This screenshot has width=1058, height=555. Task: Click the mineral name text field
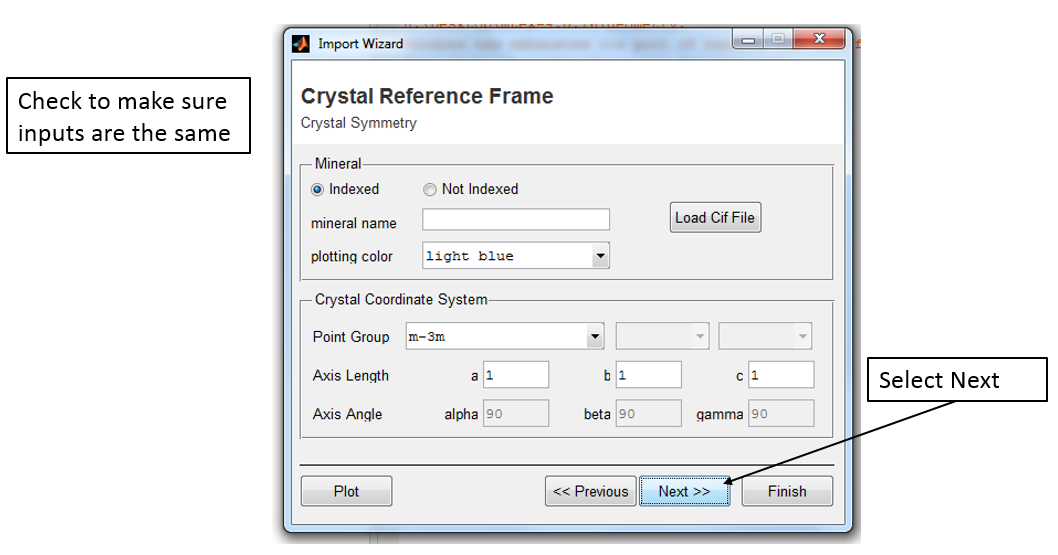coord(515,220)
